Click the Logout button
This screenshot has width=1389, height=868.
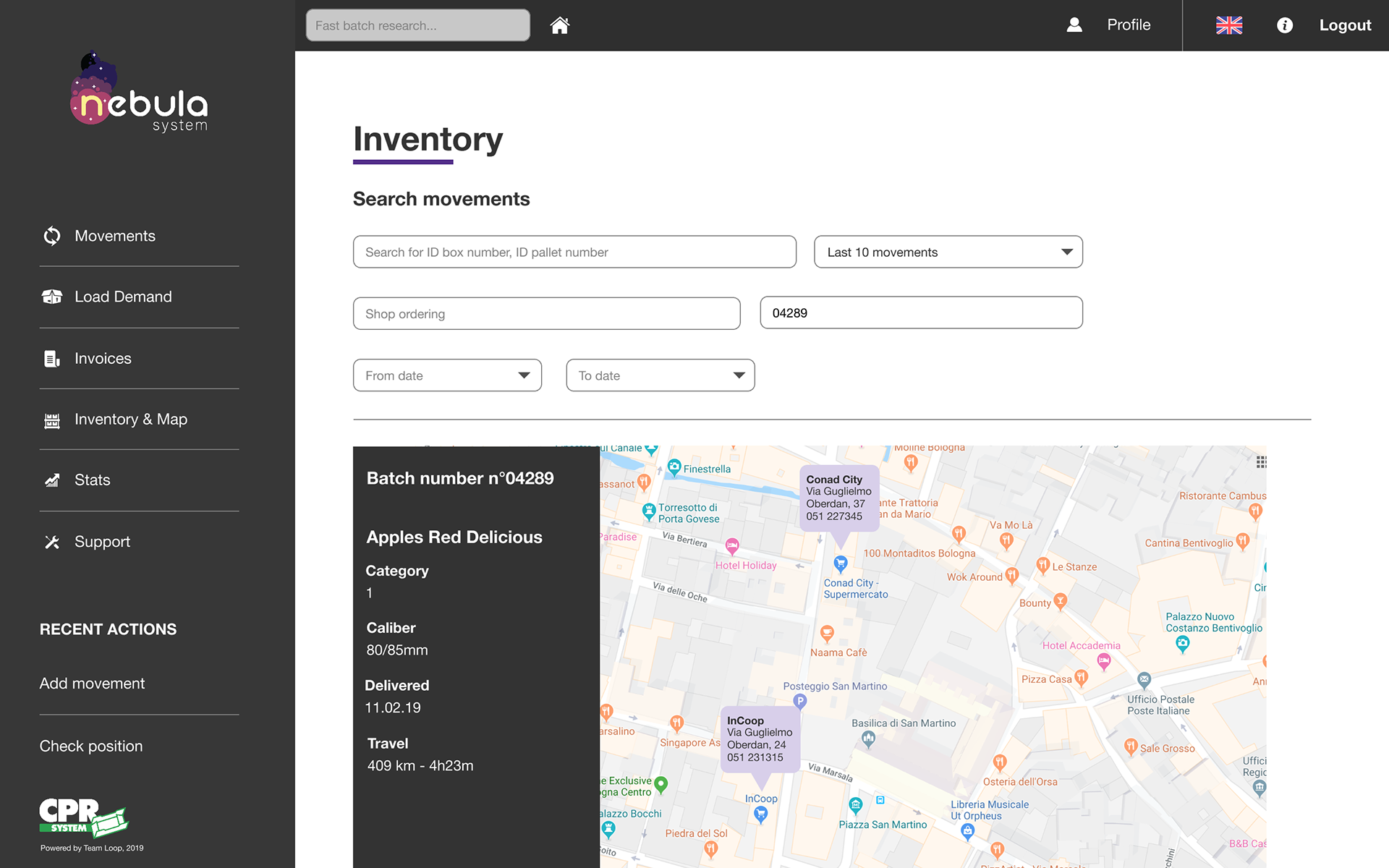tap(1345, 25)
